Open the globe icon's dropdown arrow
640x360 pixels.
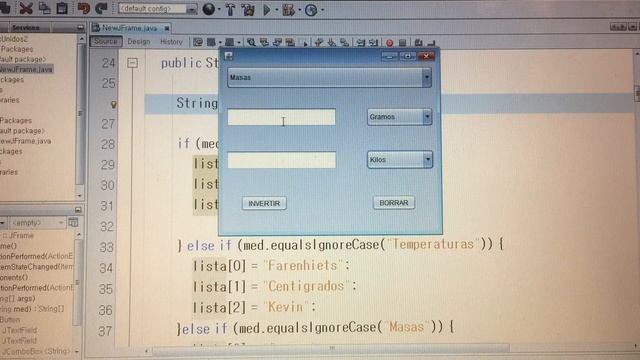219,9
